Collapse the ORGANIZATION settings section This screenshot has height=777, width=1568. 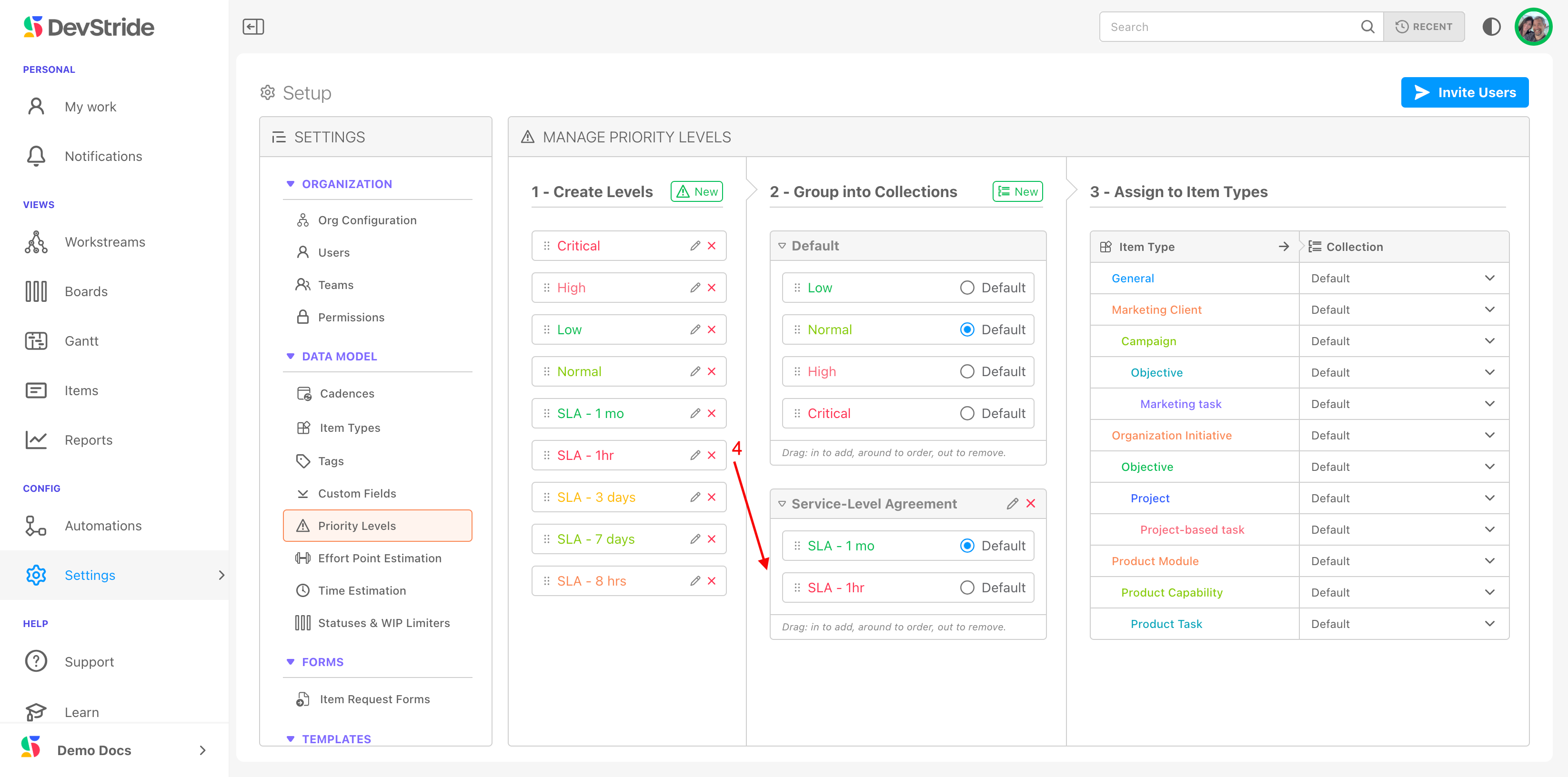291,184
